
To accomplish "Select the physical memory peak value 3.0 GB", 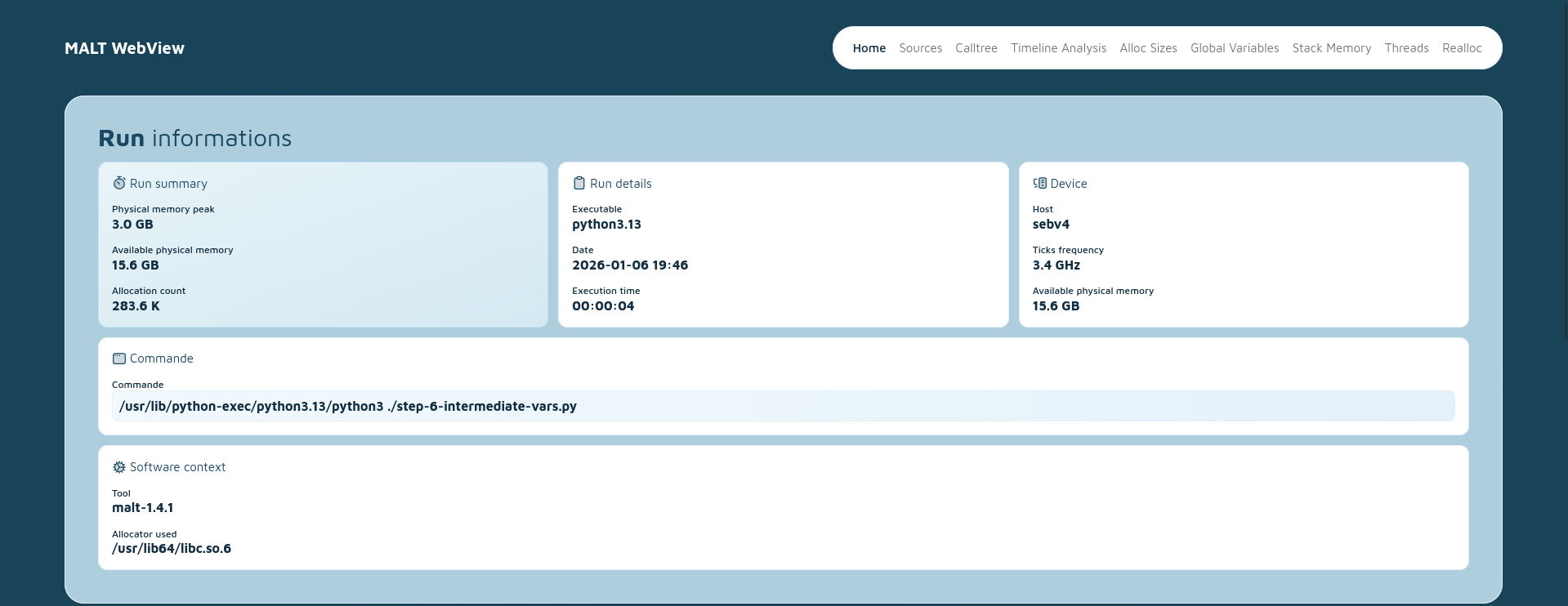I will [132, 225].
